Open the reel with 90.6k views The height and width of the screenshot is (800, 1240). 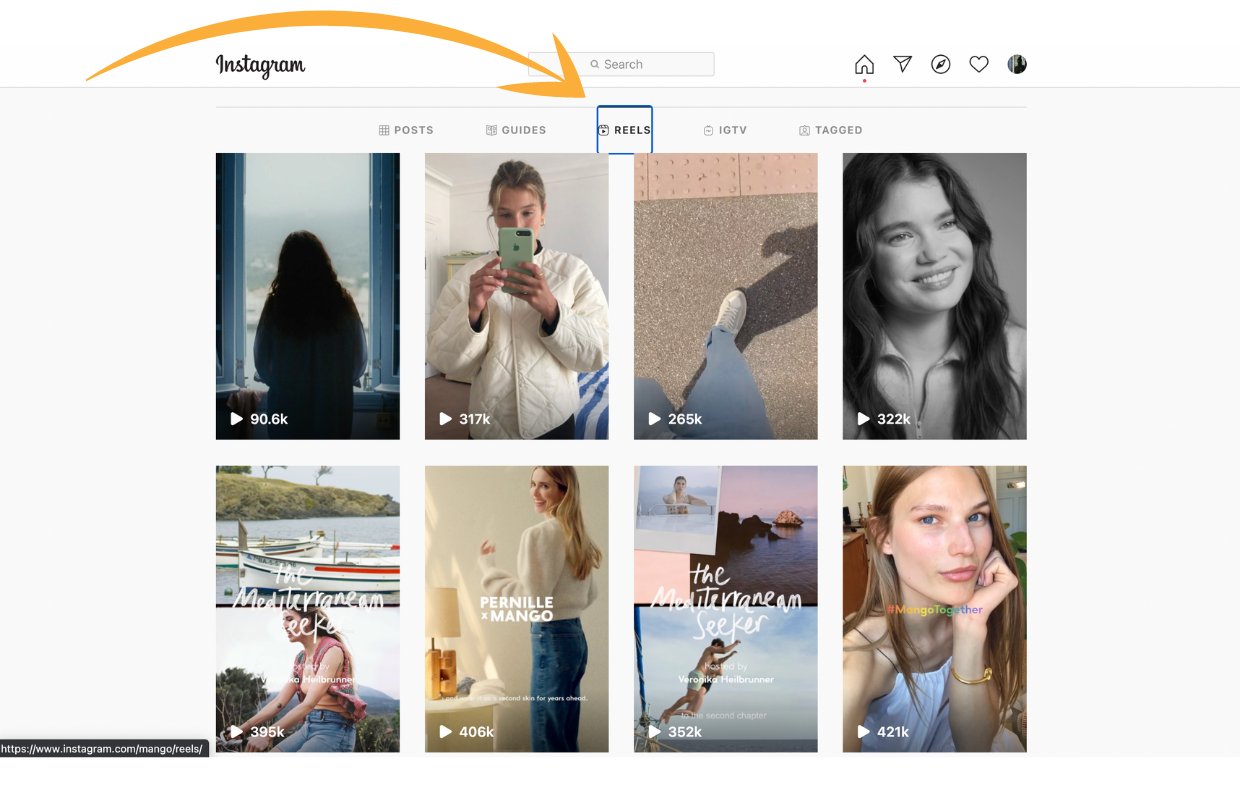[308, 296]
